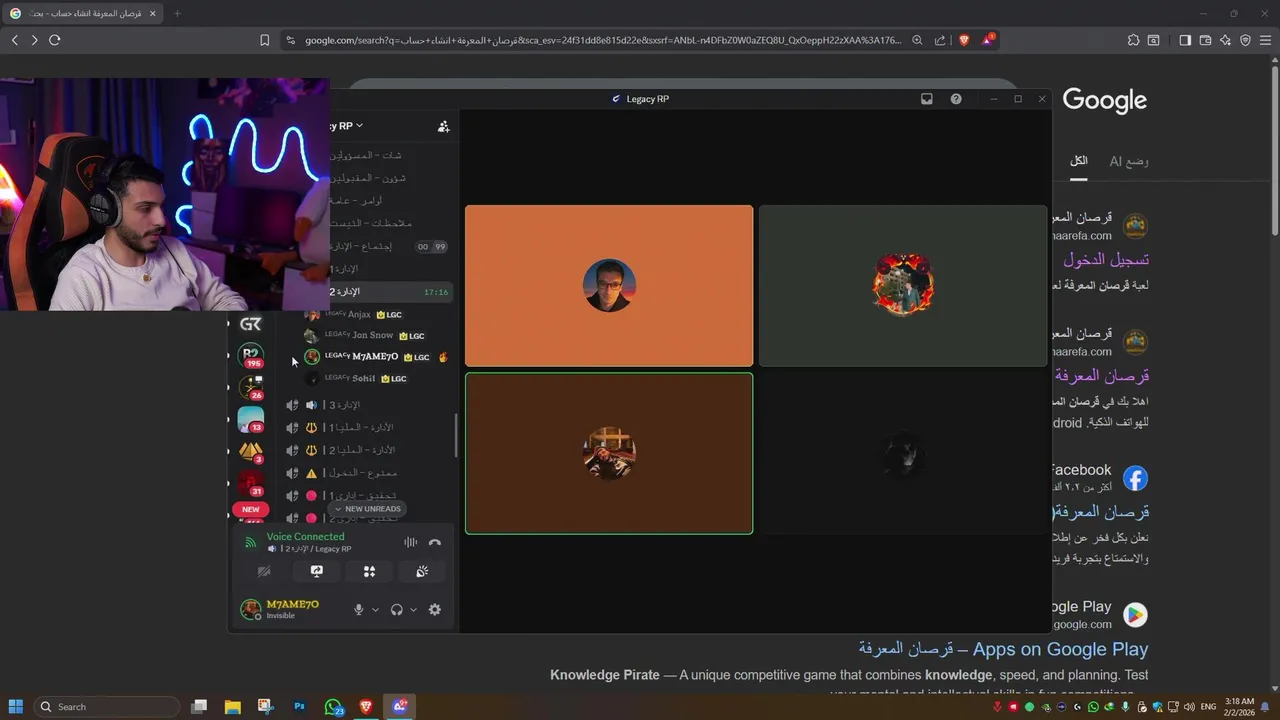The image size is (1280, 720).
Task: Select the GR server icon
Action: pos(251,324)
